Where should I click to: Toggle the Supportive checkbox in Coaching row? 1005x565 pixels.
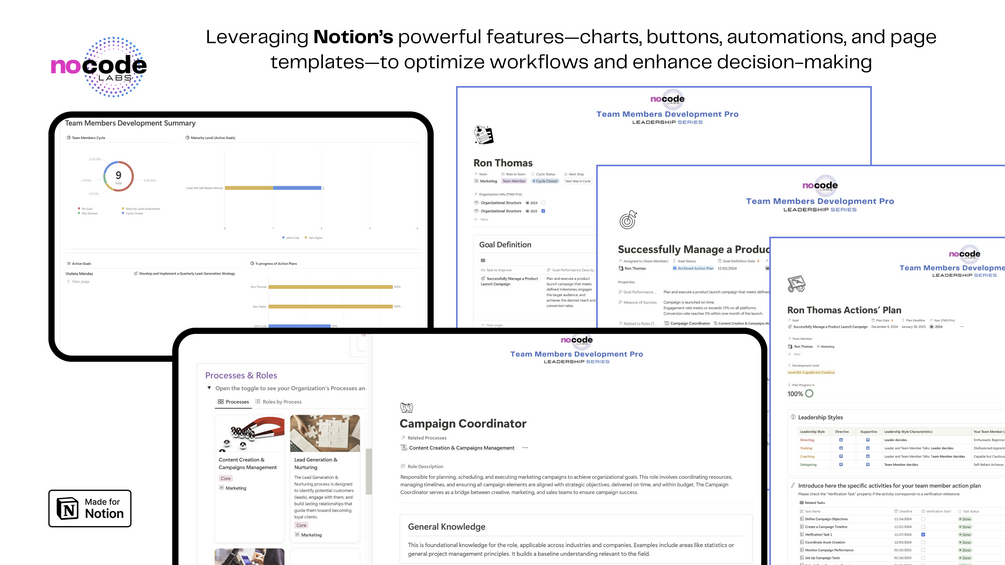(x=868, y=456)
